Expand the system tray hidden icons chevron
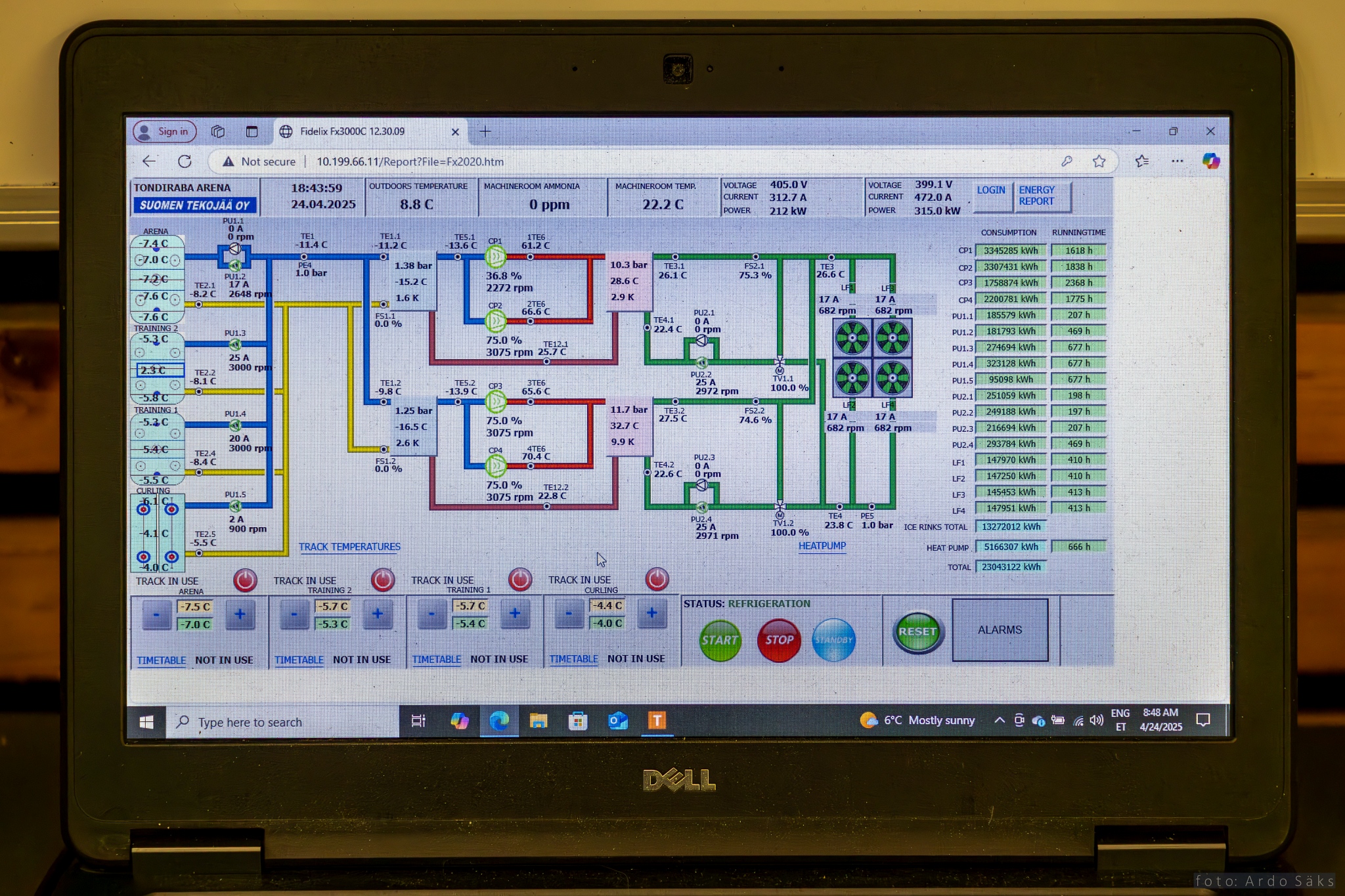 [x=999, y=720]
